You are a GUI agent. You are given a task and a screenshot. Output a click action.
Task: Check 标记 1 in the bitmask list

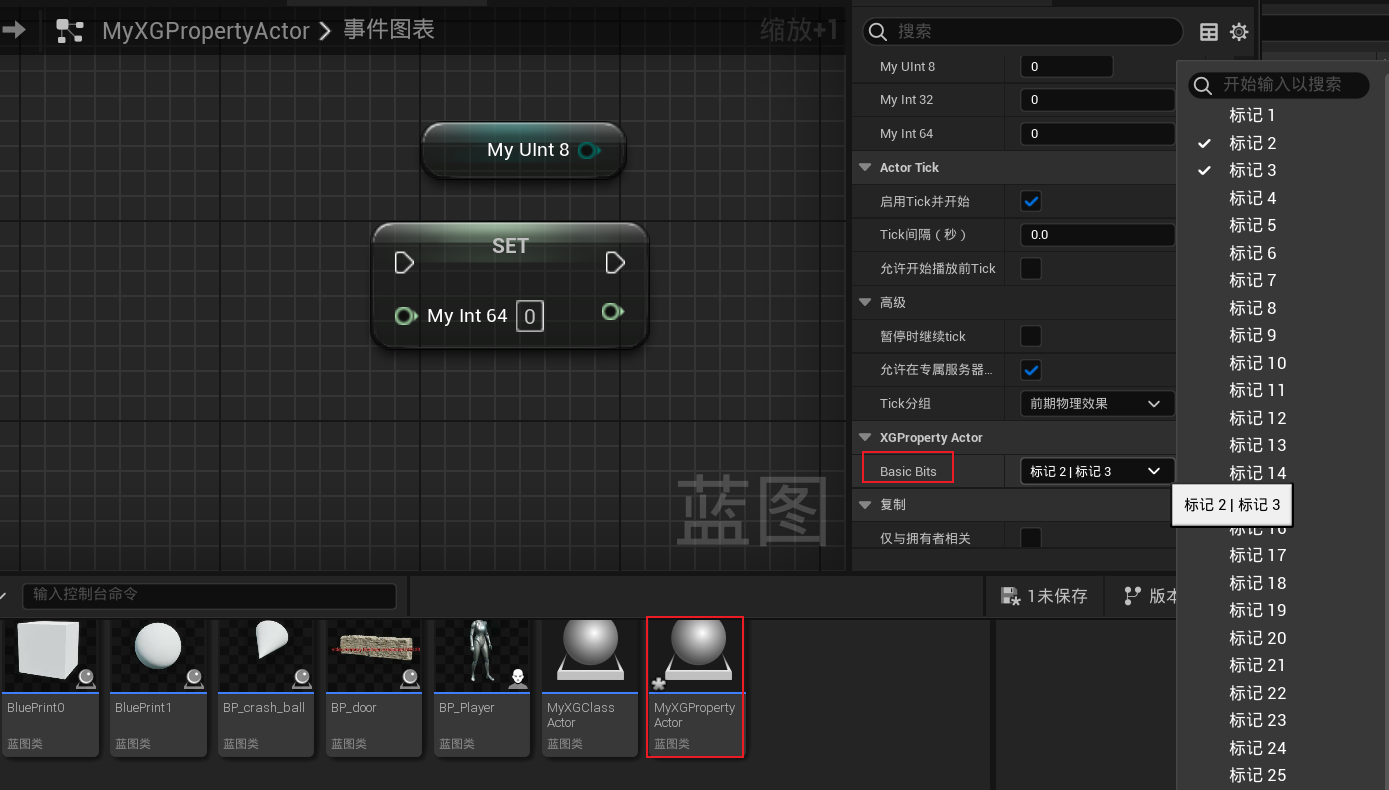click(x=1252, y=115)
